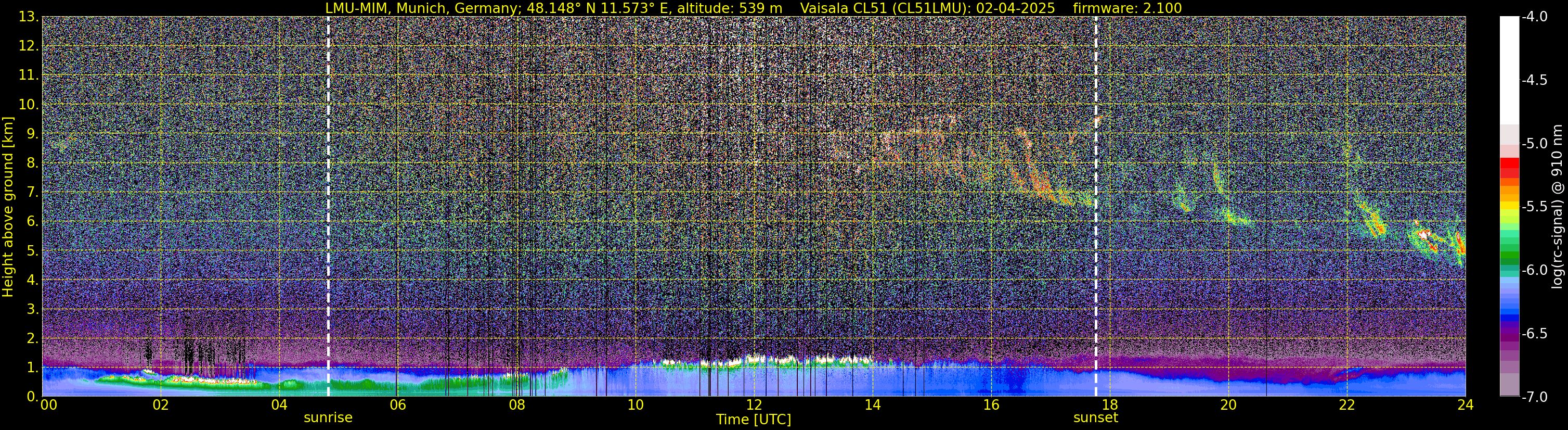Click the '10.' height tick label
1568x430 pixels.
coord(29,105)
